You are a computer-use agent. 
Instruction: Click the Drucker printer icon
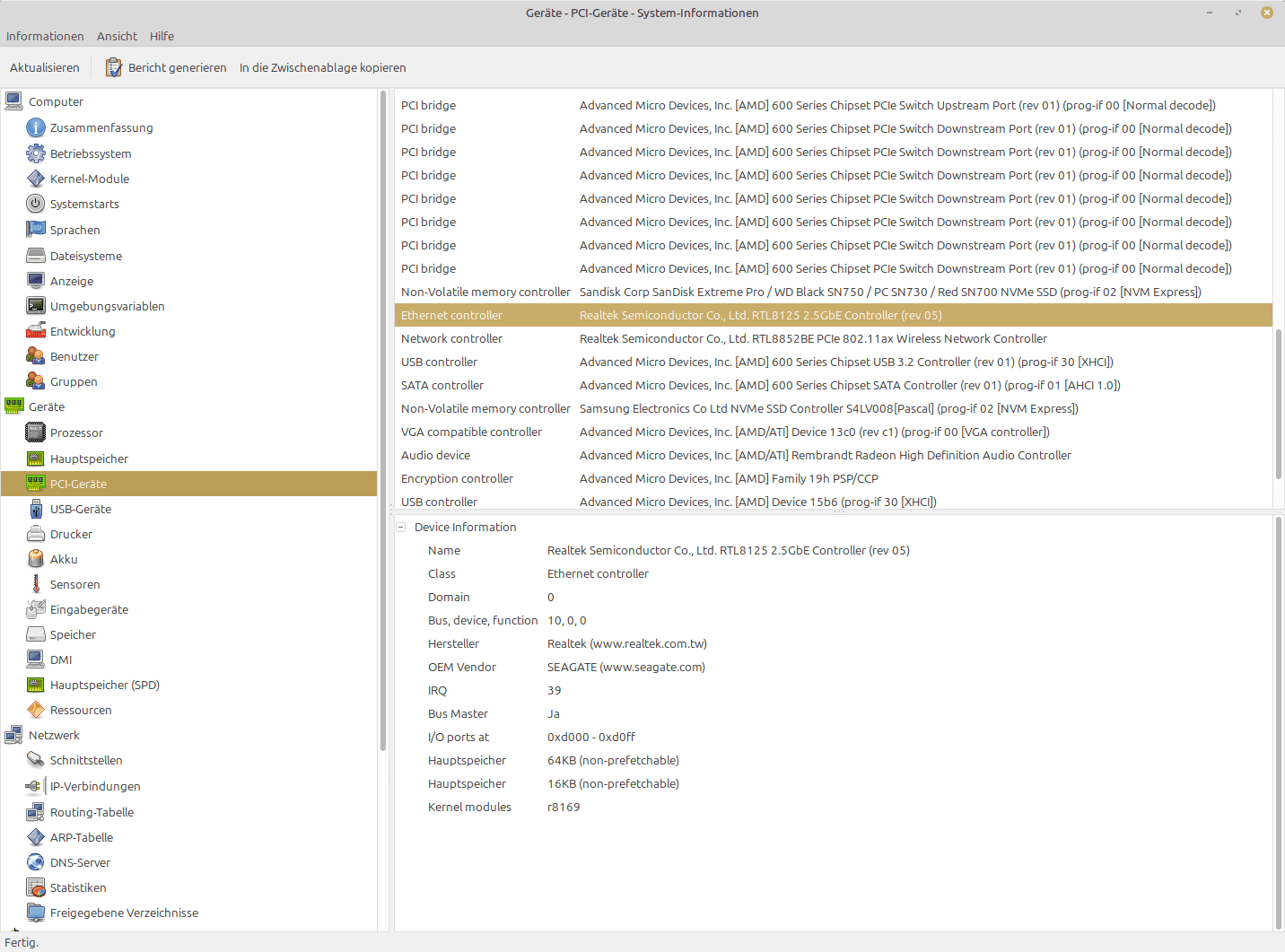pos(36,534)
